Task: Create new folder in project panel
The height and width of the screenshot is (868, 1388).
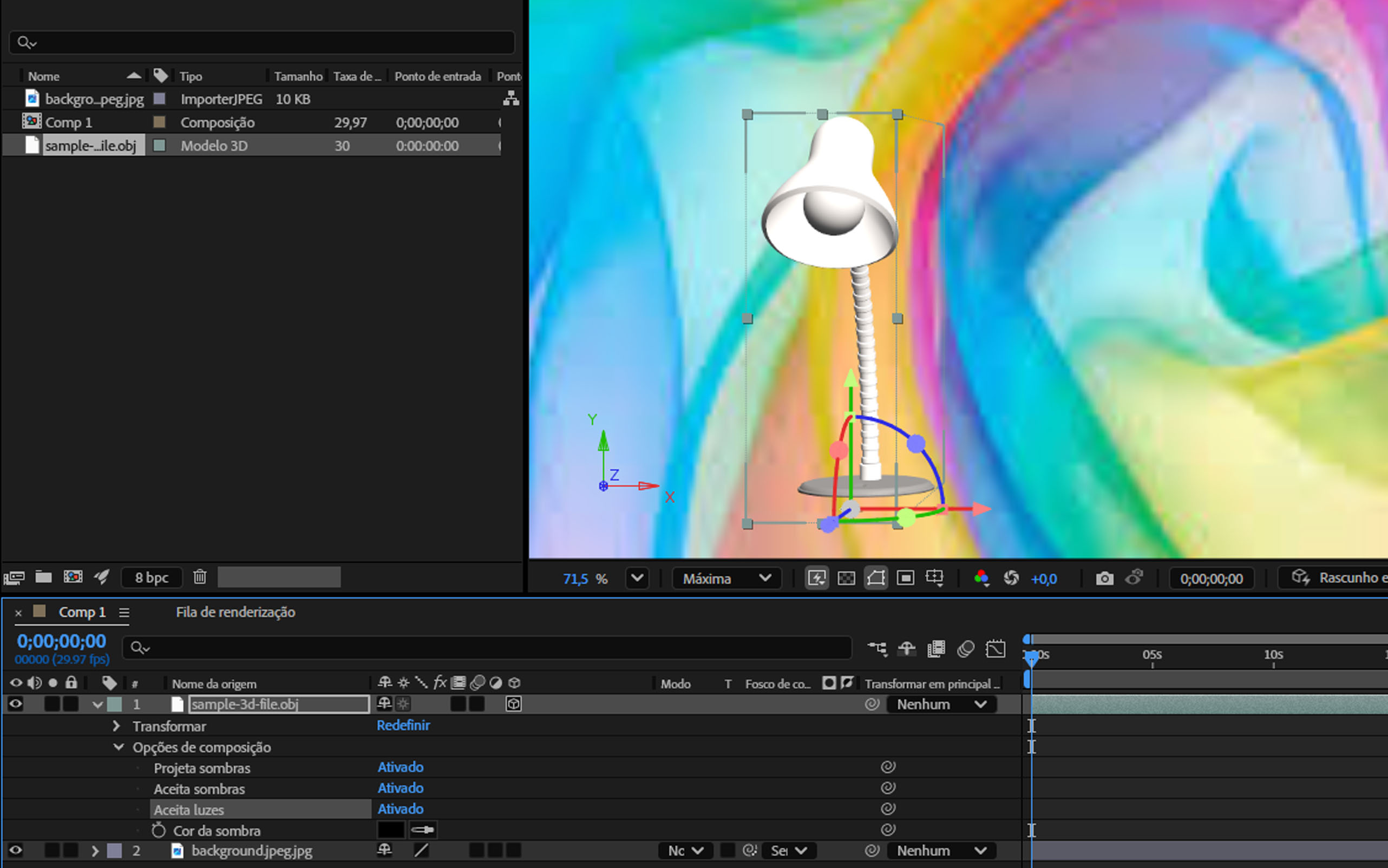Action: (x=44, y=577)
